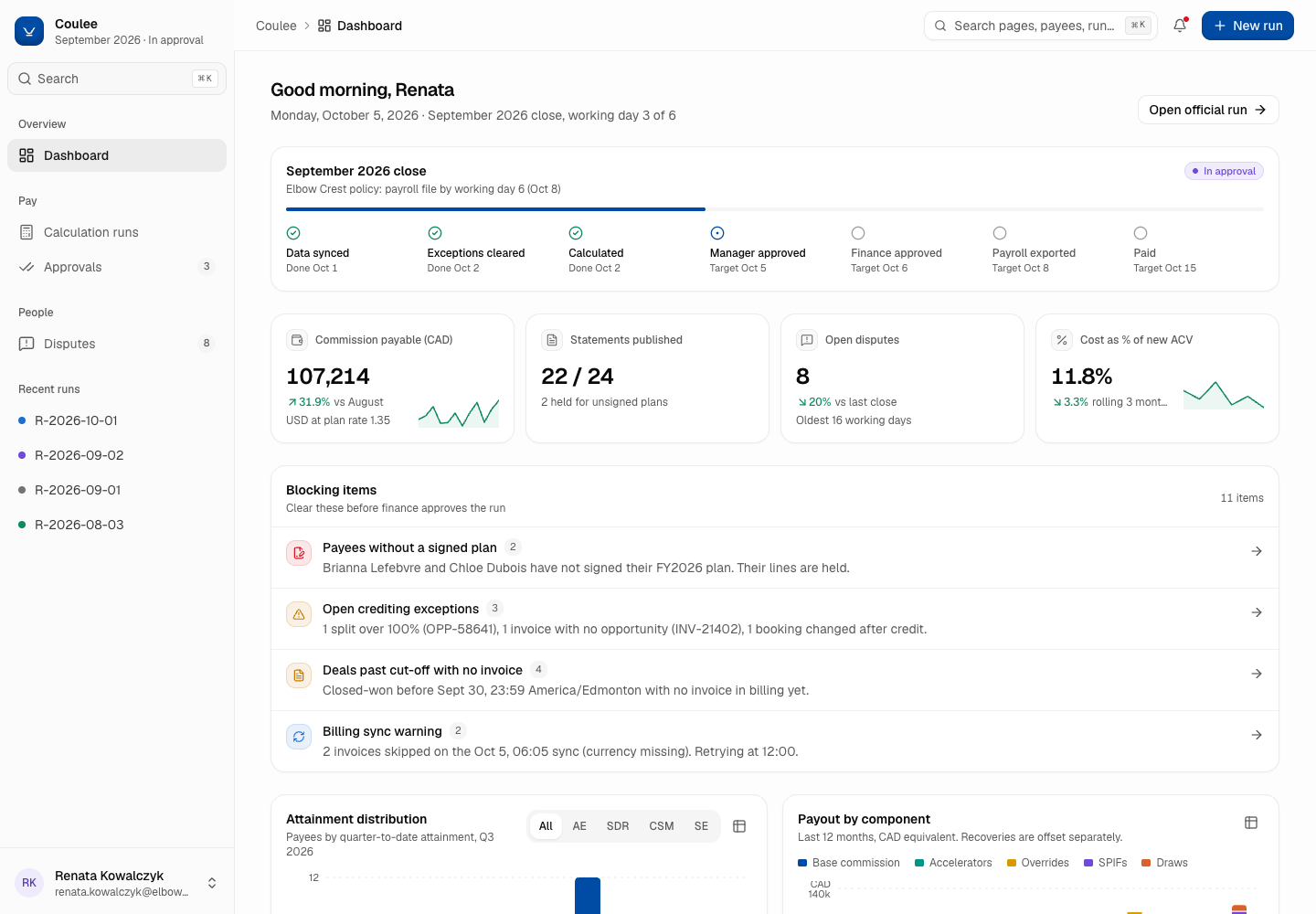Viewport: 1316px width, 914px height.
Task: Click the Open crediting exceptions warning icon
Action: 299,614
